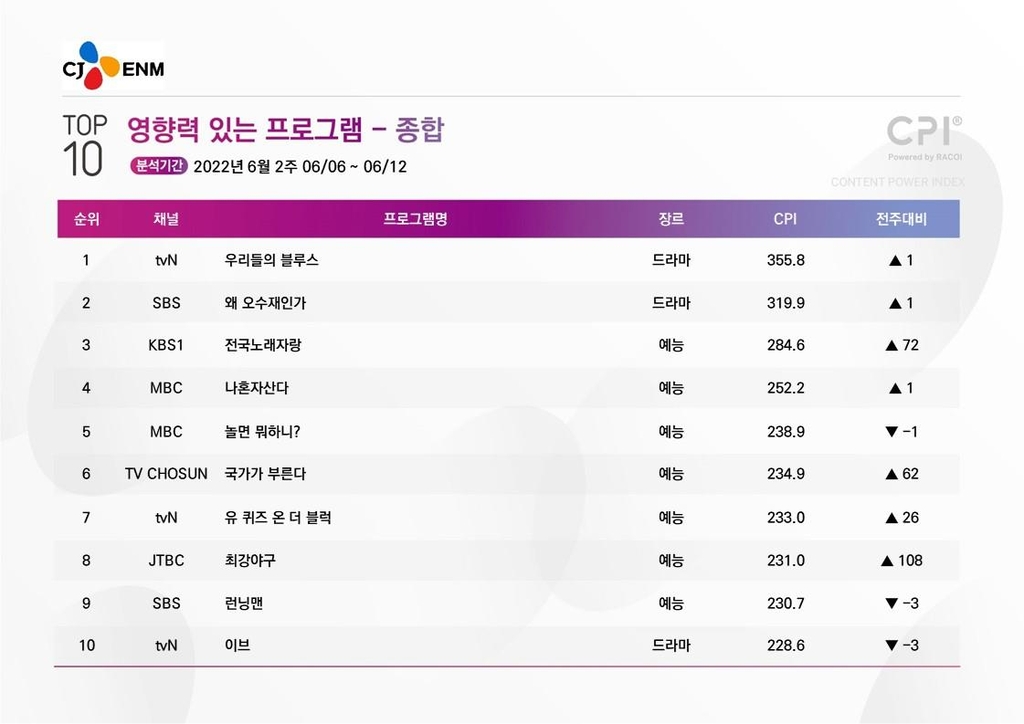Viewport: 1024px width, 724px height.
Task: Click the TV CHOSUN channel cell
Action: 166,474
